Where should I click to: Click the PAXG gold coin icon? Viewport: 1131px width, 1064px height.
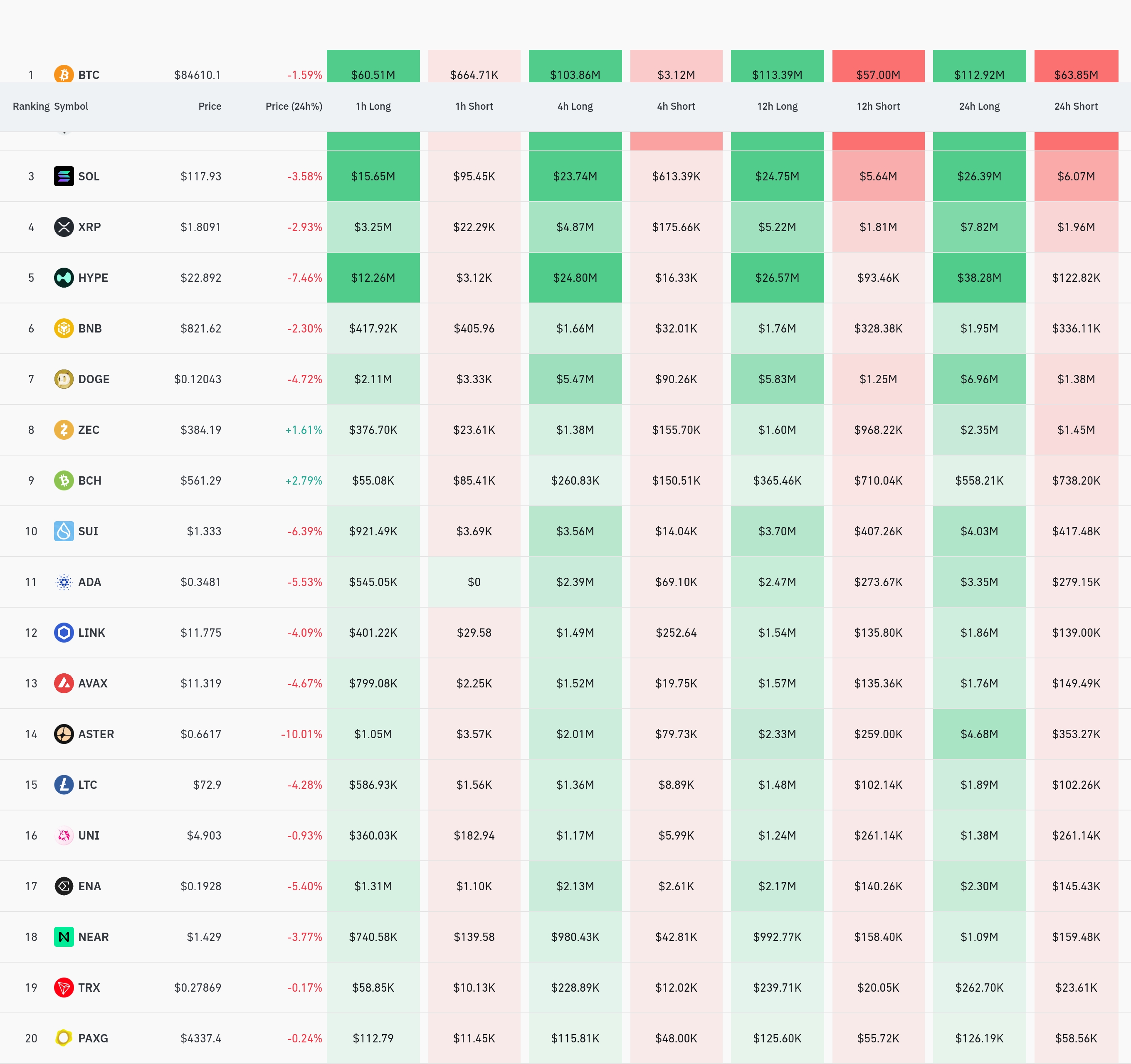[x=64, y=1038]
